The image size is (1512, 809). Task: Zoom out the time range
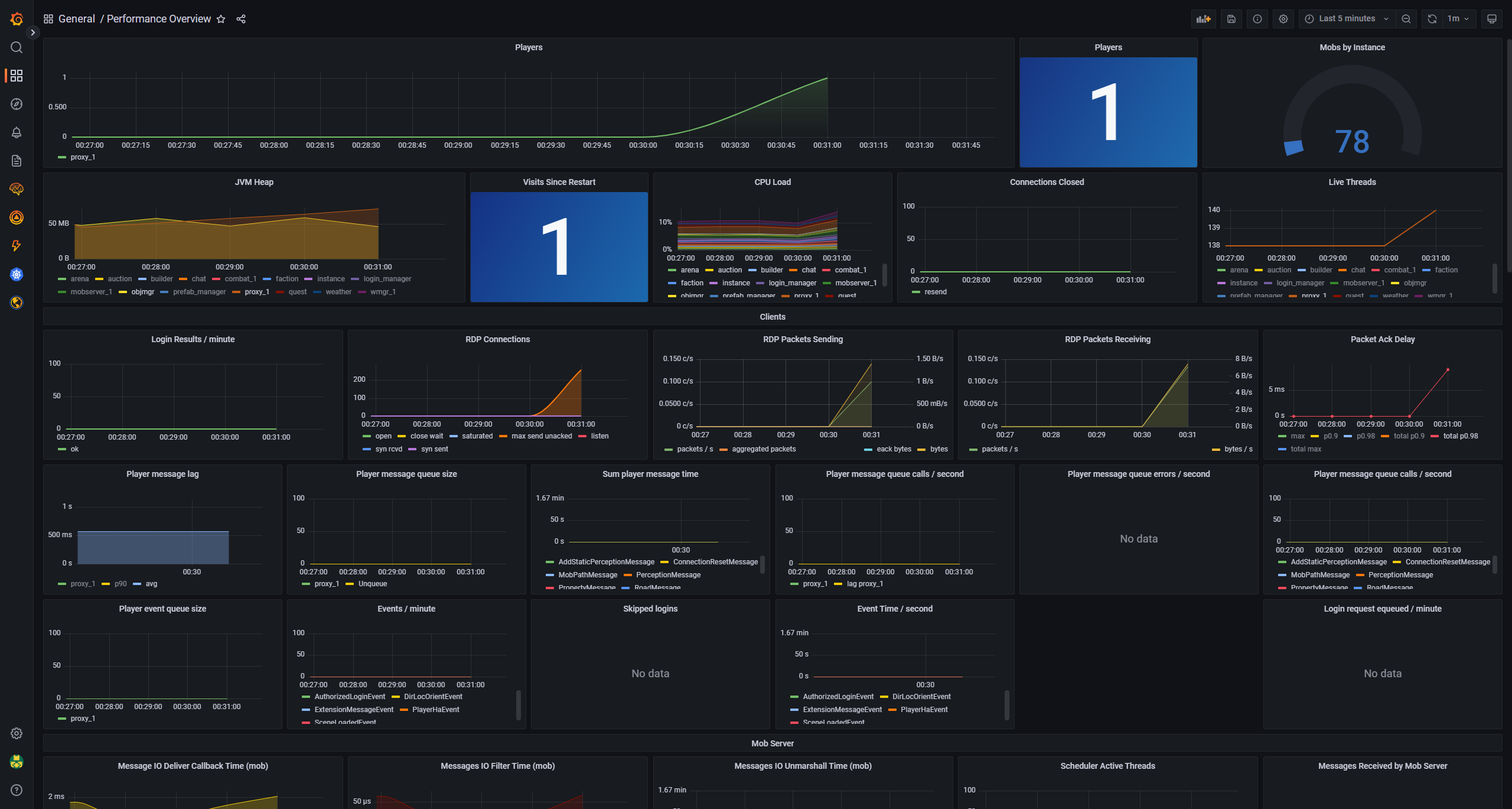point(1406,19)
